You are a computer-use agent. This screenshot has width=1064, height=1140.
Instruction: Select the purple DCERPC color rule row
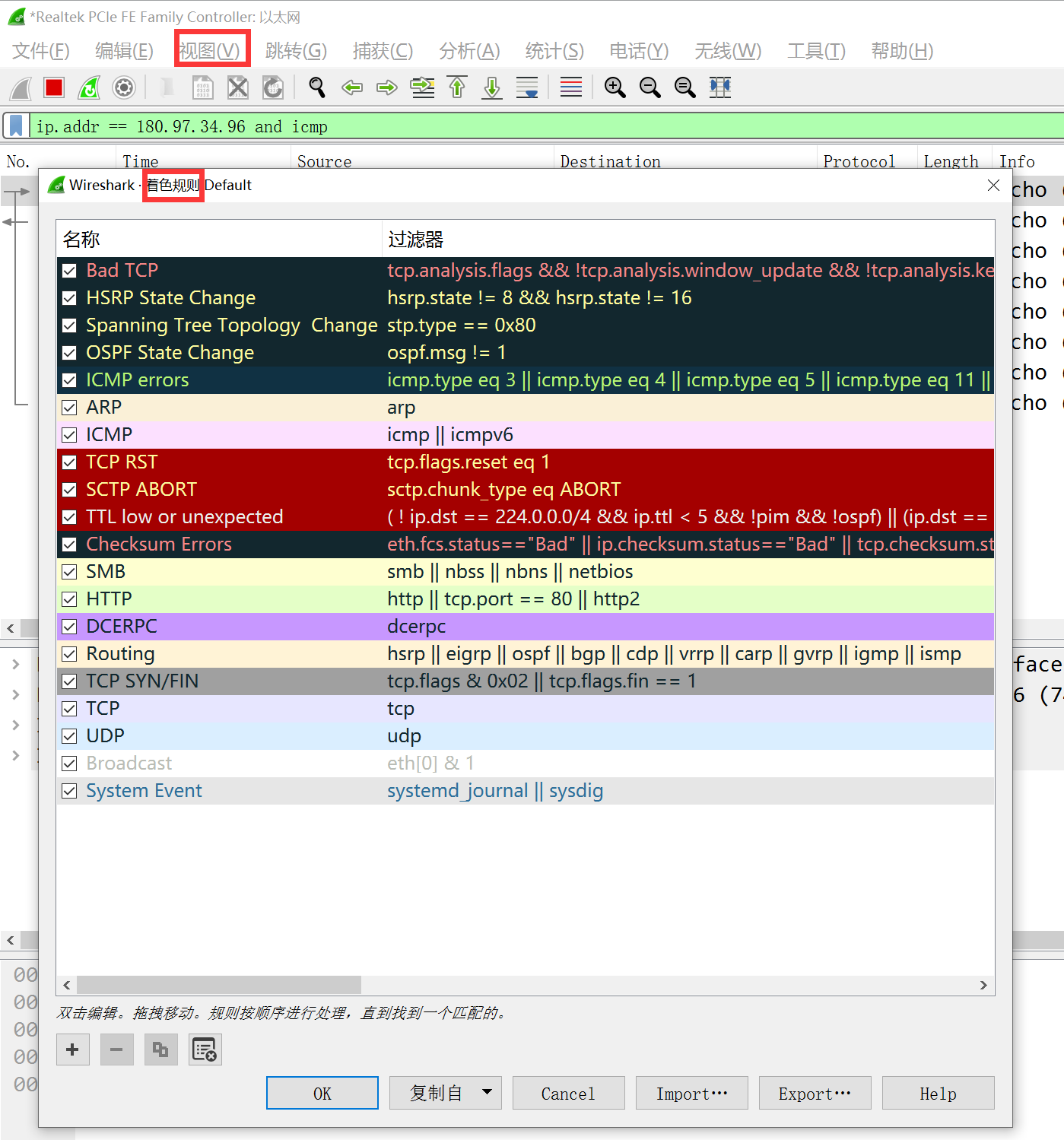click(x=526, y=627)
